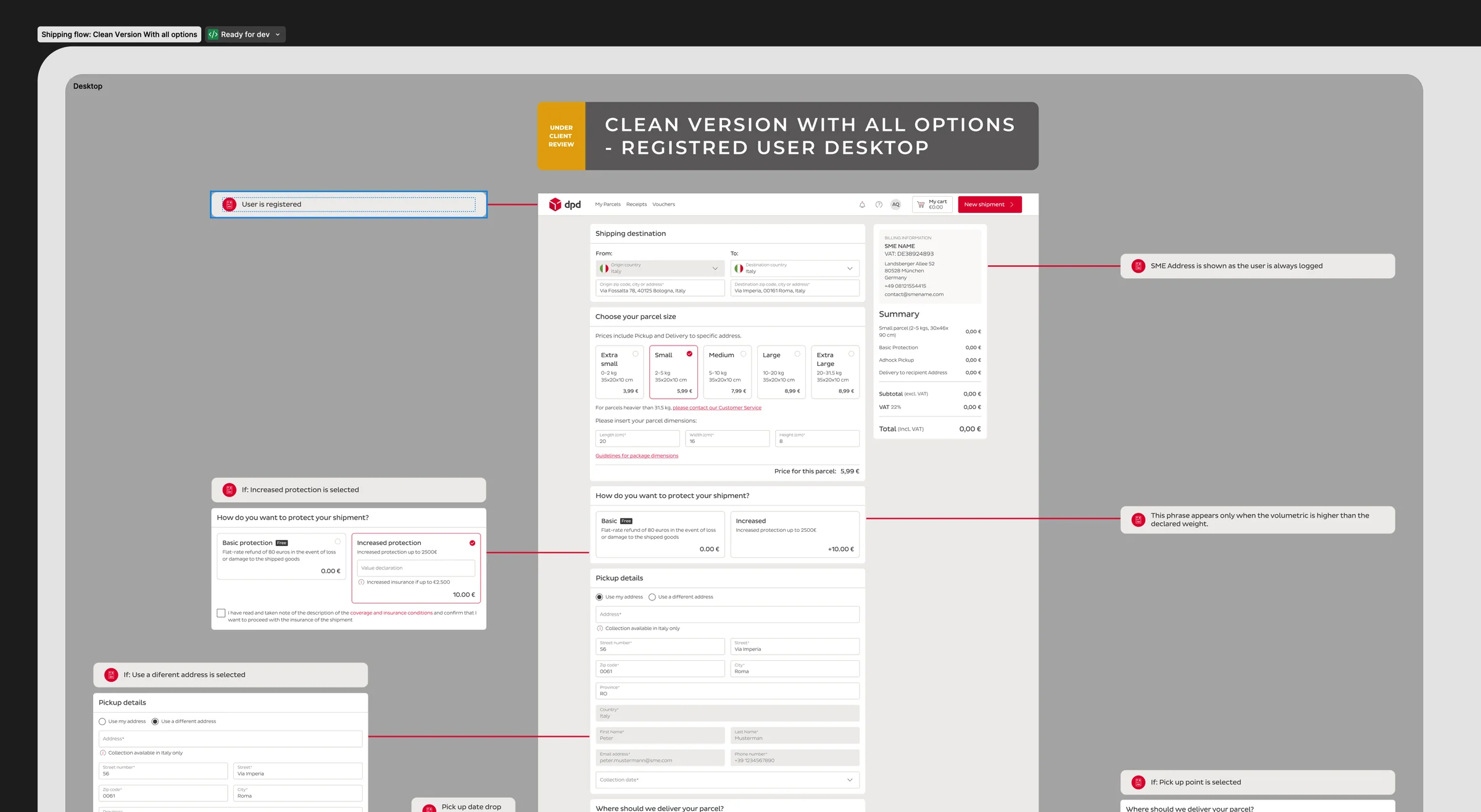Image resolution: width=1481 pixels, height=812 pixels.
Task: Expand the Destination country dropdown
Action: 850,268
